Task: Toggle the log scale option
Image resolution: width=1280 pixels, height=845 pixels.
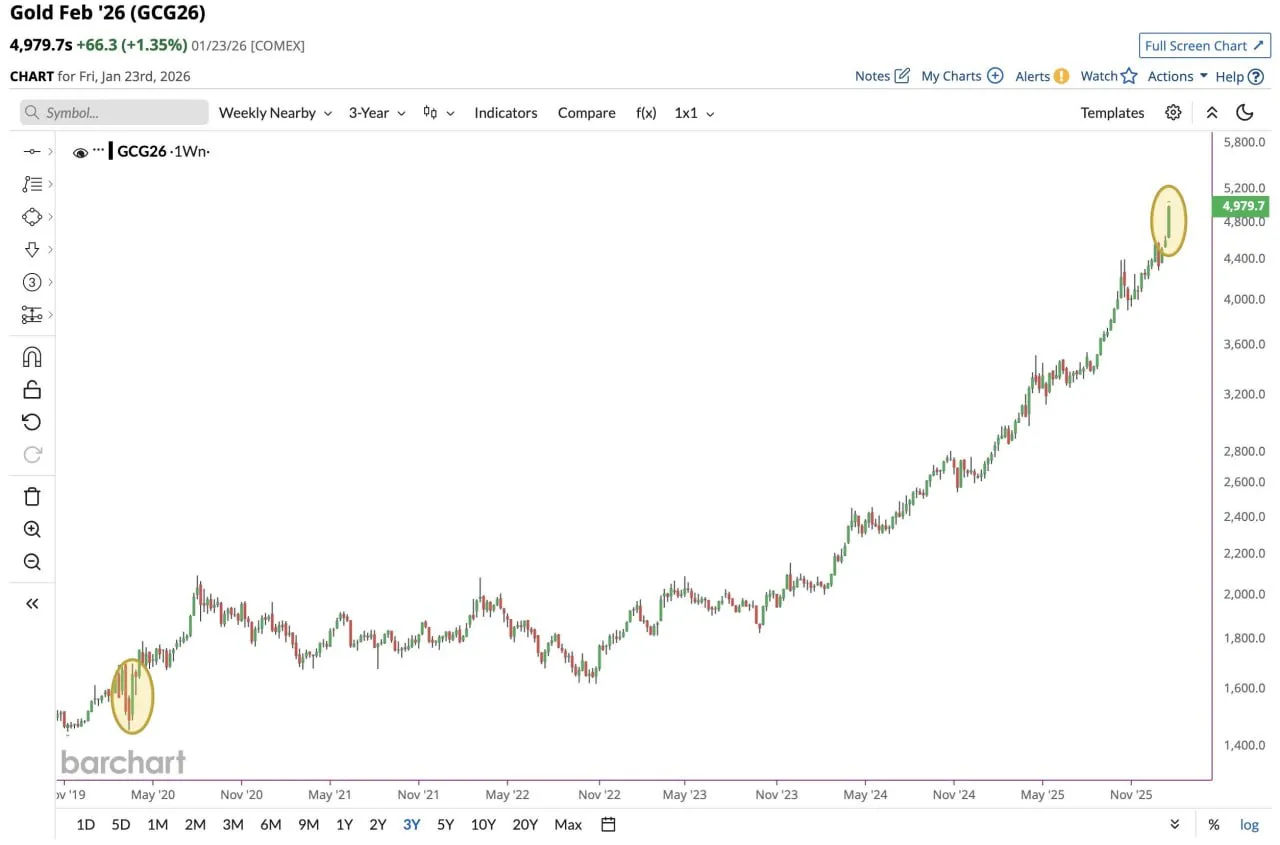Action: pos(1249,825)
